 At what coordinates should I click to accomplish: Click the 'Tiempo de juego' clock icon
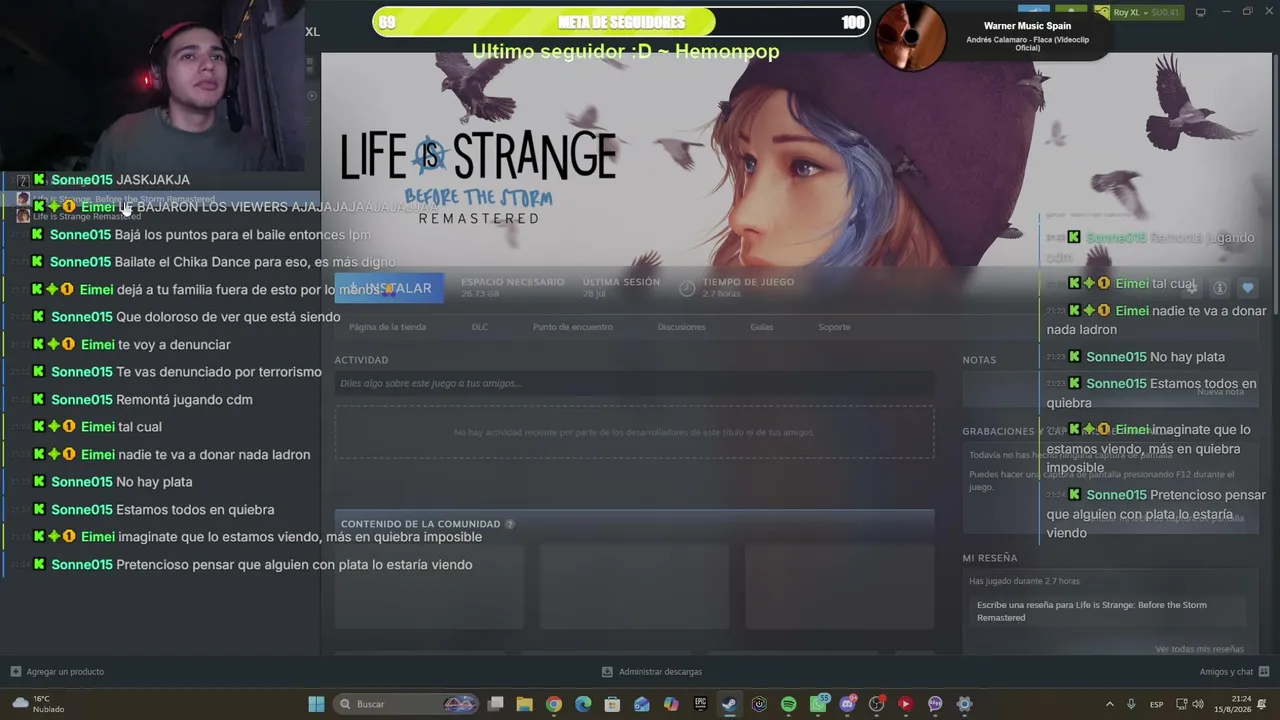(687, 288)
